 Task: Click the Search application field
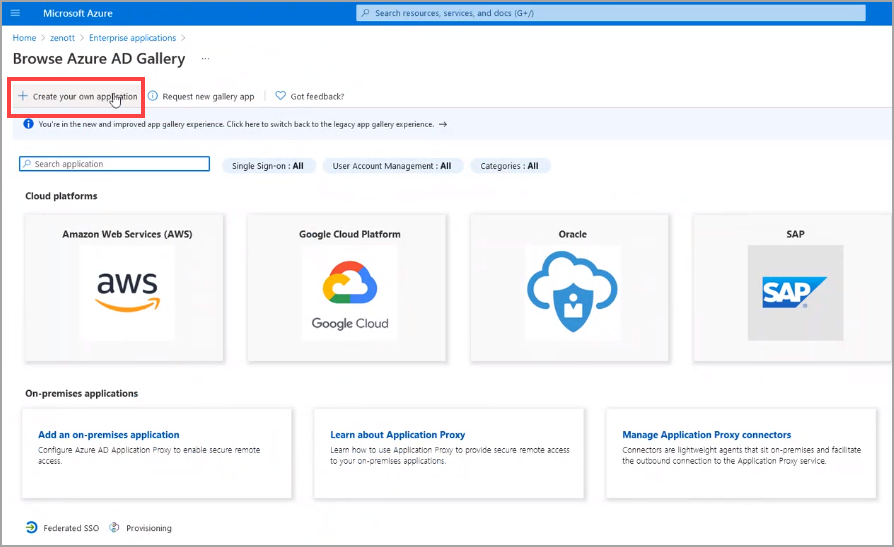(115, 164)
